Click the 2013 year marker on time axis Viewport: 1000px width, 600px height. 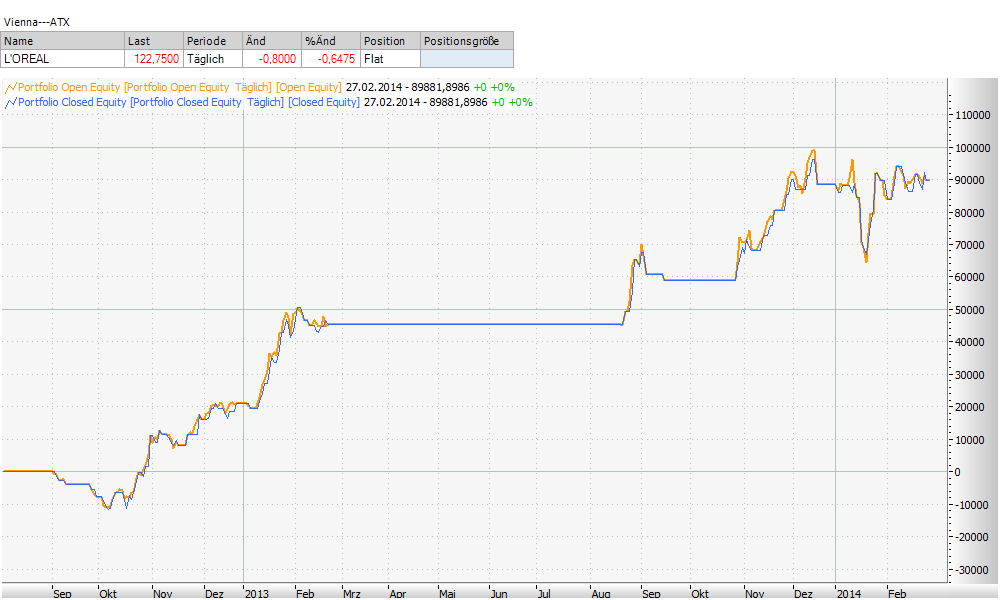257,594
